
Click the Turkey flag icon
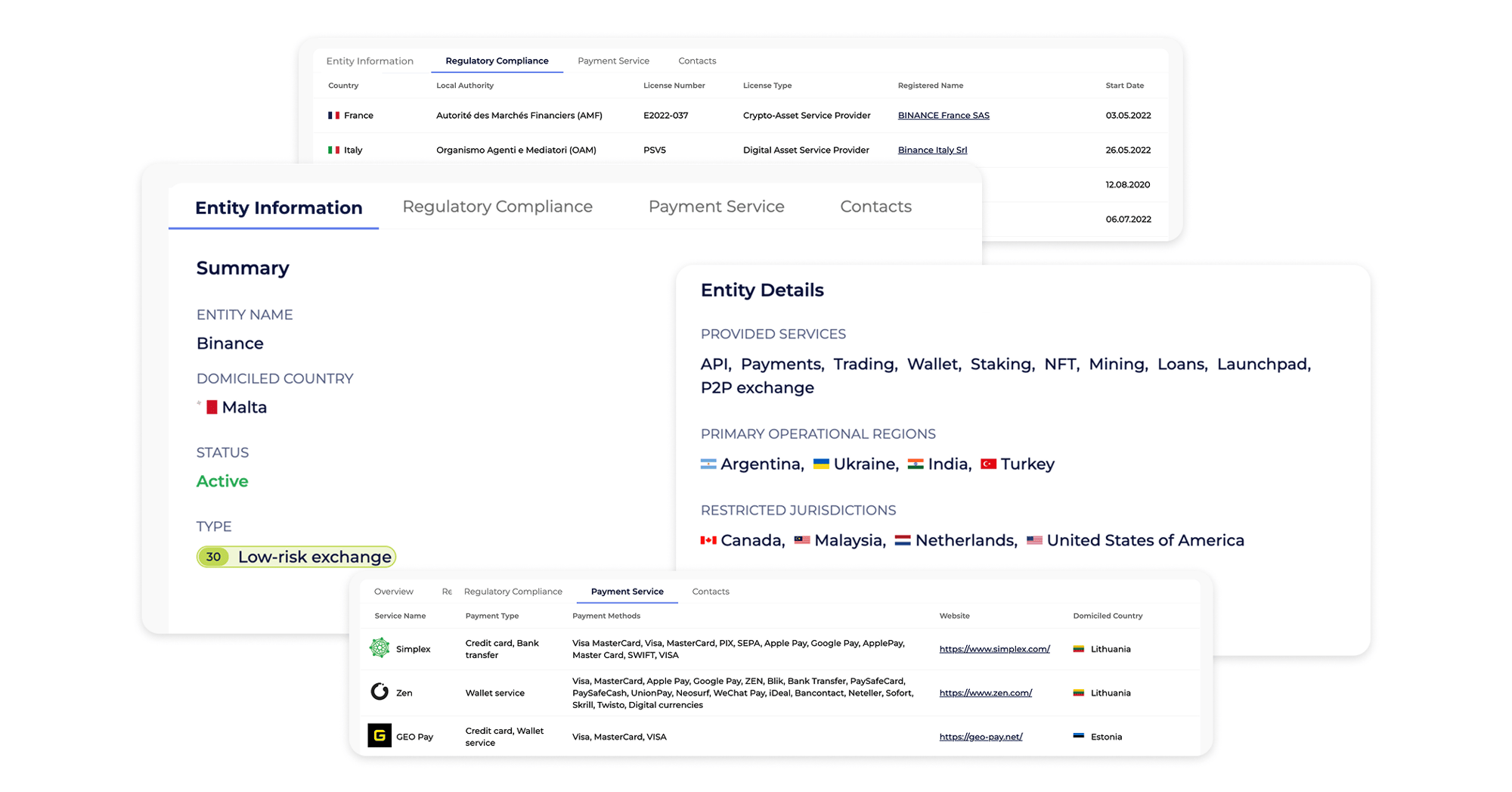[988, 464]
